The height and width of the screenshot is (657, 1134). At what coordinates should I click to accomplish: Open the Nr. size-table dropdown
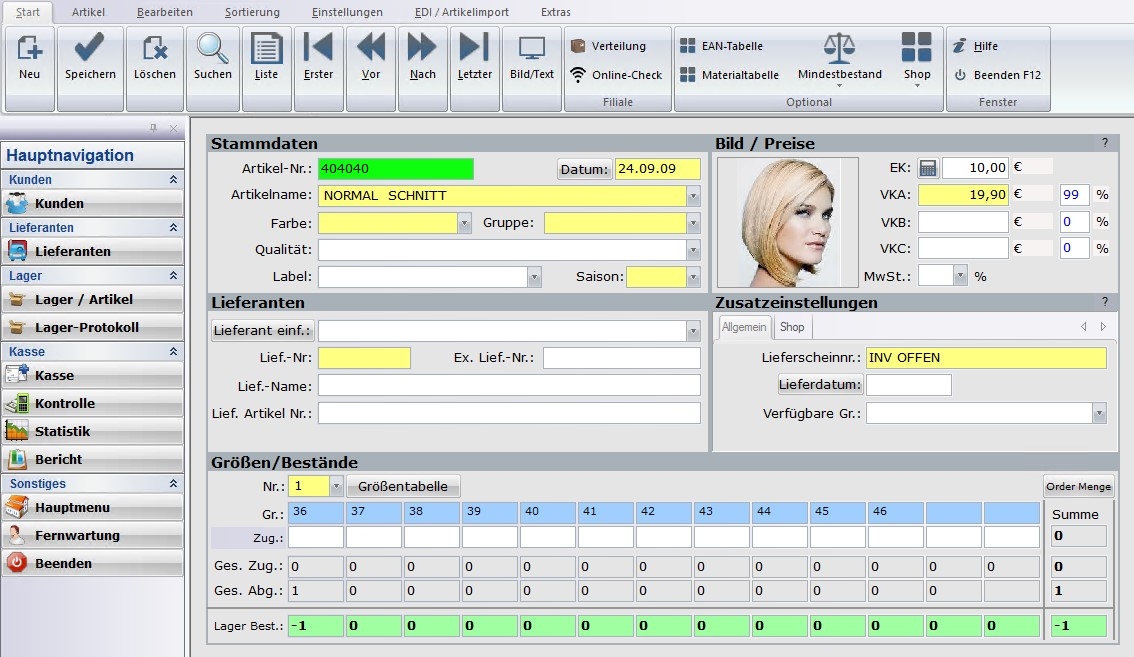tap(336, 486)
